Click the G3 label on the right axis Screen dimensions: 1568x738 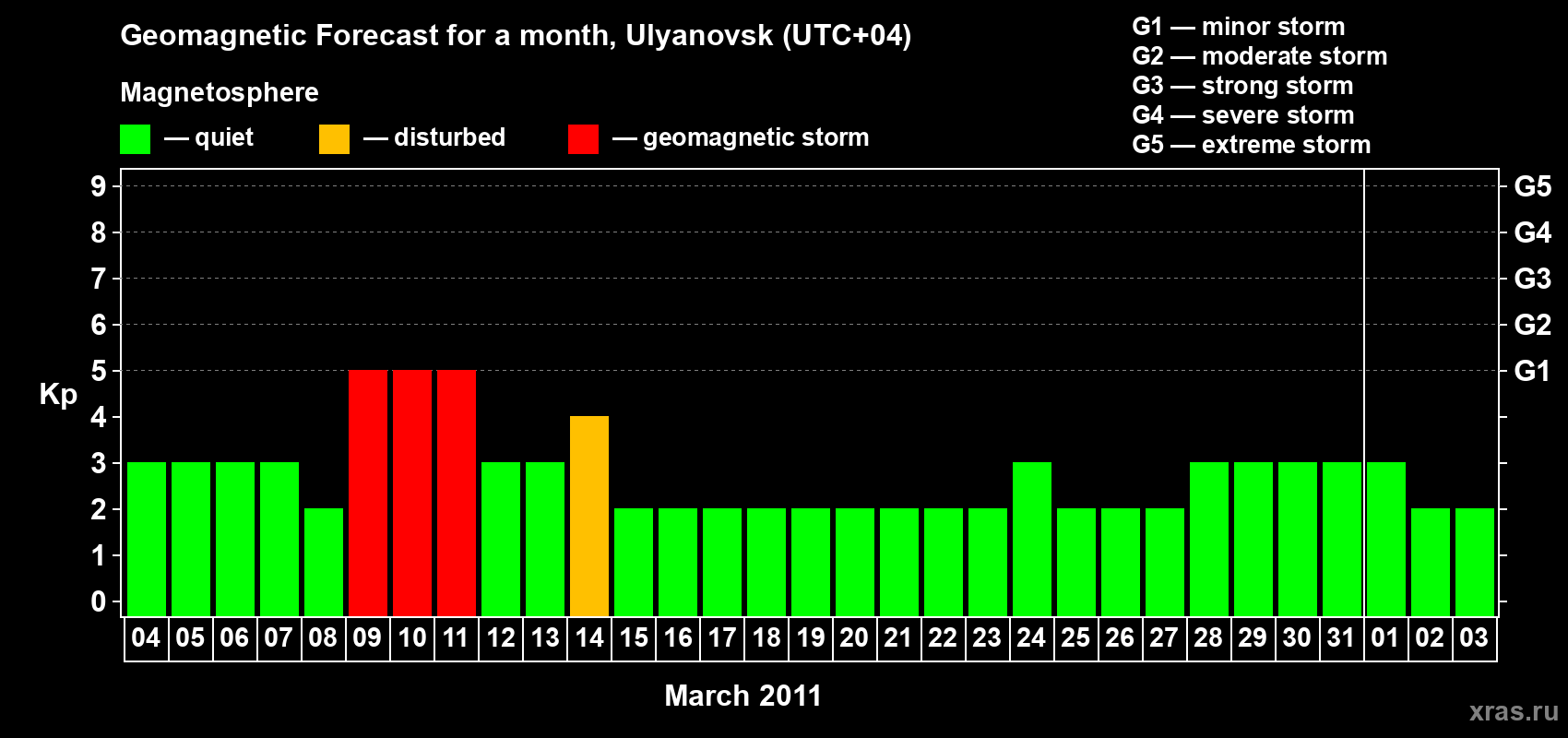(1533, 279)
